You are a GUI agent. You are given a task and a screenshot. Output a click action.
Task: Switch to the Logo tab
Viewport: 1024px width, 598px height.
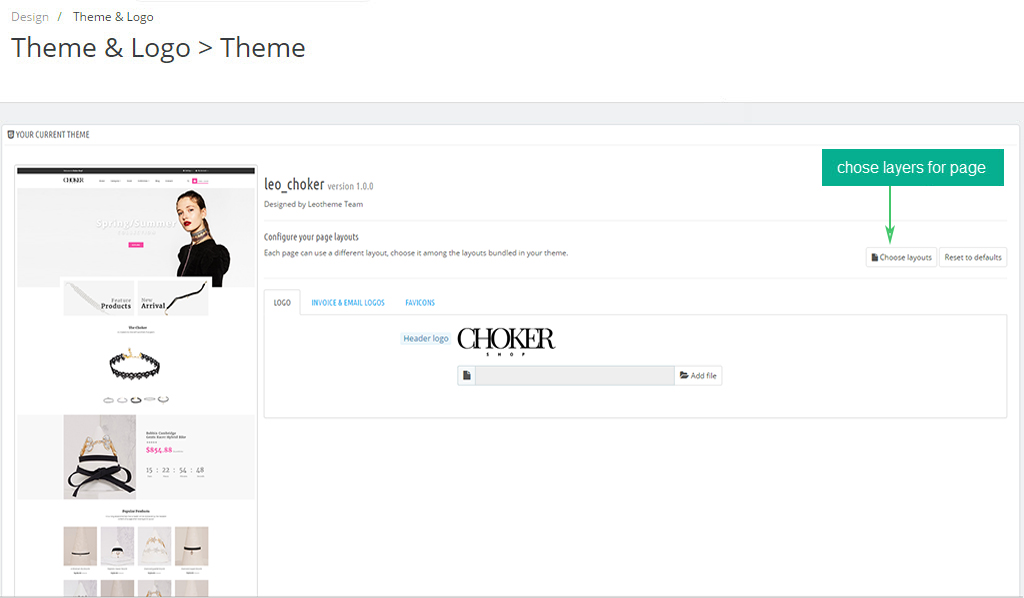coord(282,302)
